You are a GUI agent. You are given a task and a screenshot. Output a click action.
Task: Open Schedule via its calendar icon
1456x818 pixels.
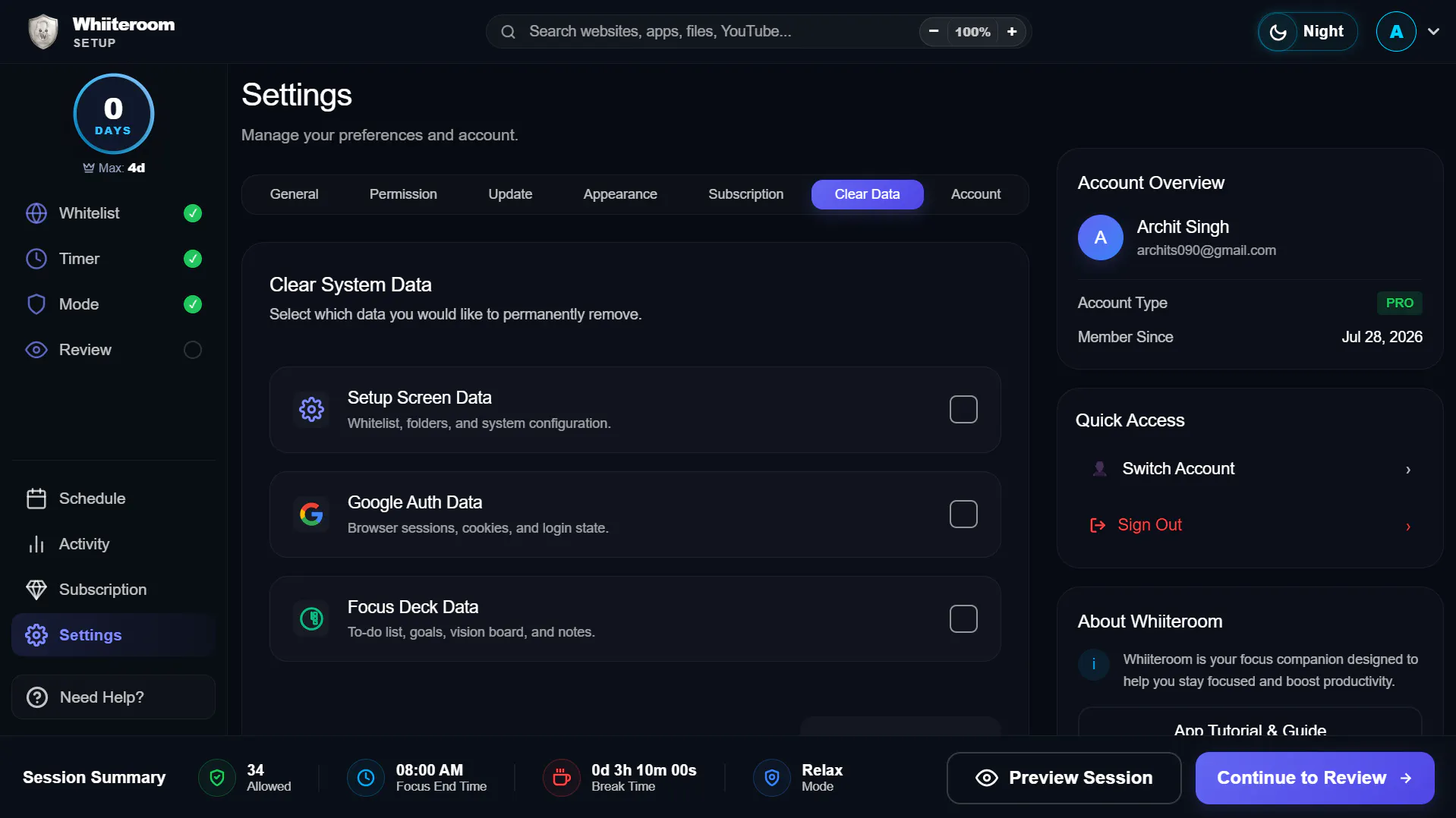[36, 499]
